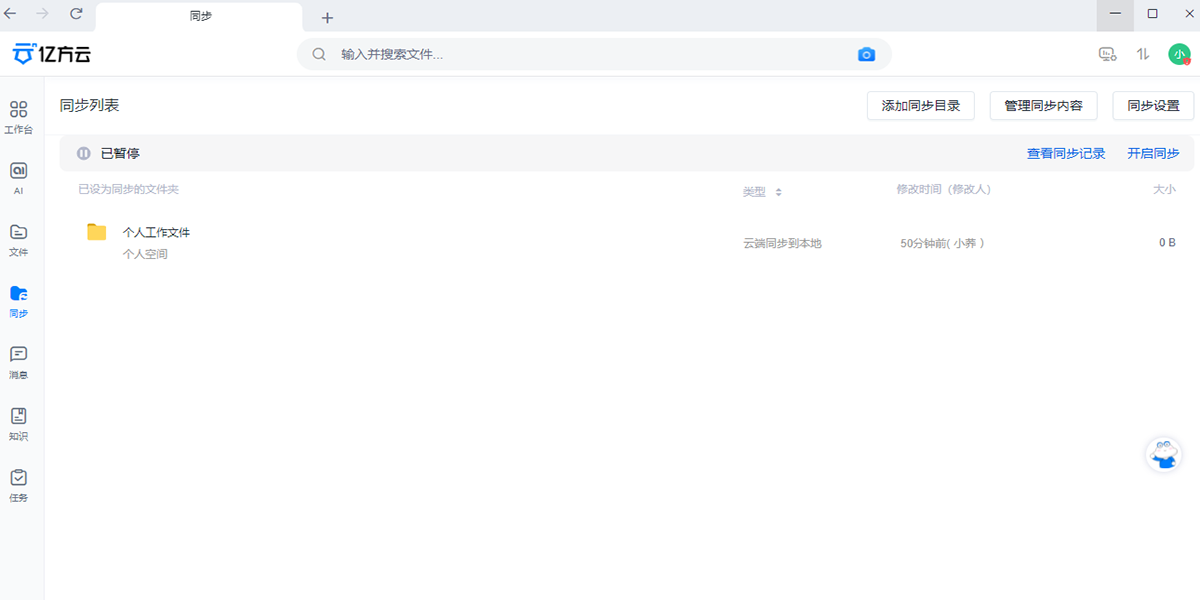Open the green user avatar menu

pyautogui.click(x=1179, y=54)
